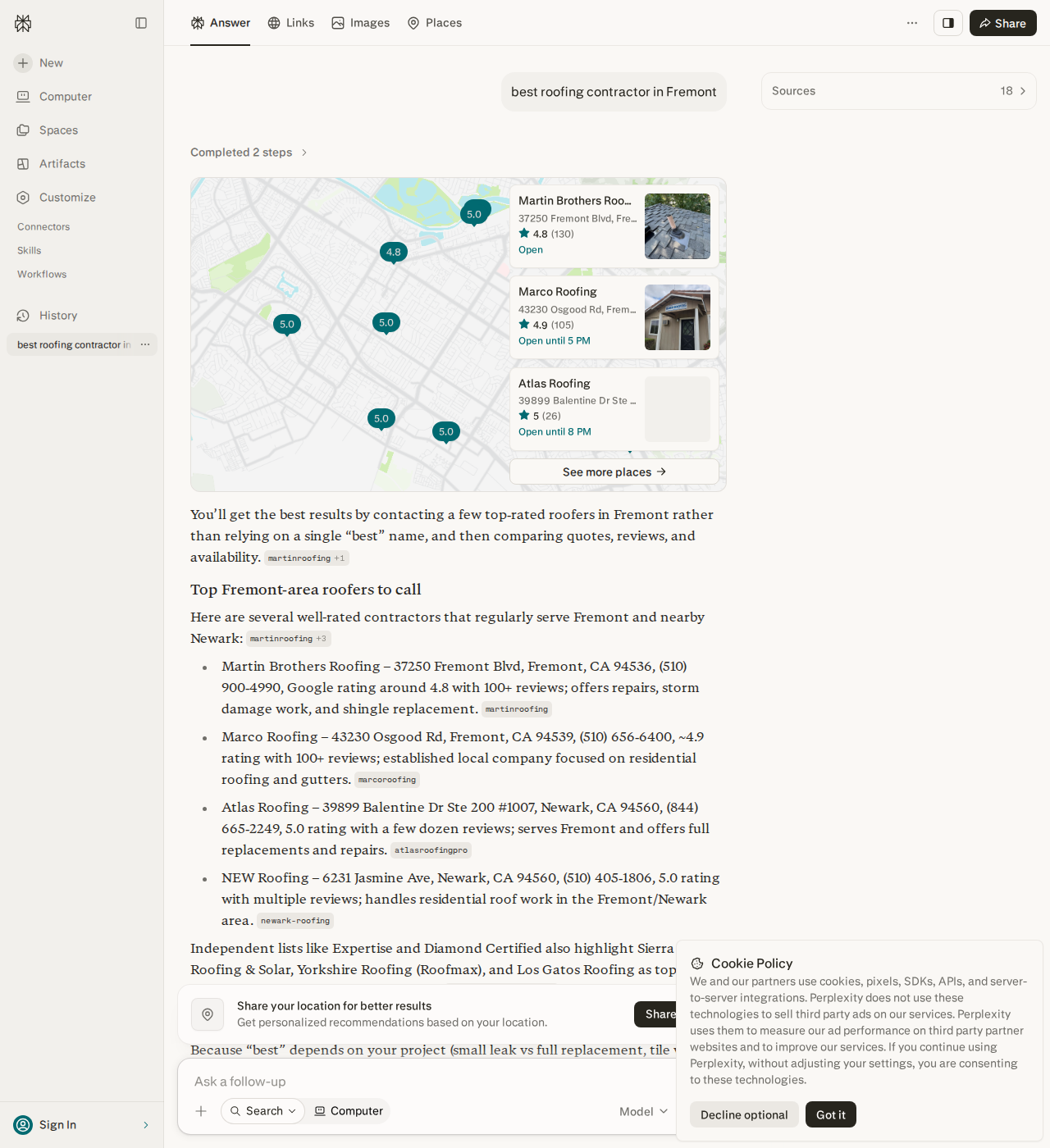Switch to the Images tab

coord(361,23)
